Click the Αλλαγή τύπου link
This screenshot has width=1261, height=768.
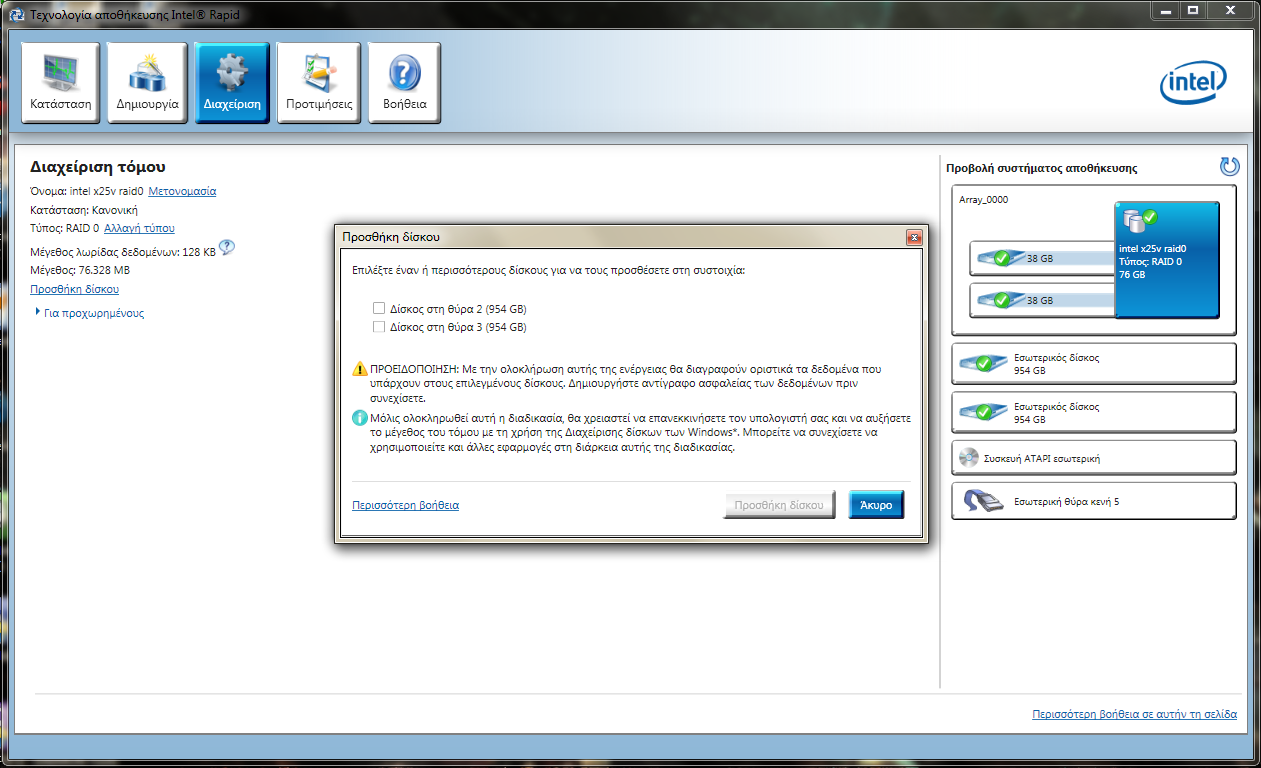point(139,228)
